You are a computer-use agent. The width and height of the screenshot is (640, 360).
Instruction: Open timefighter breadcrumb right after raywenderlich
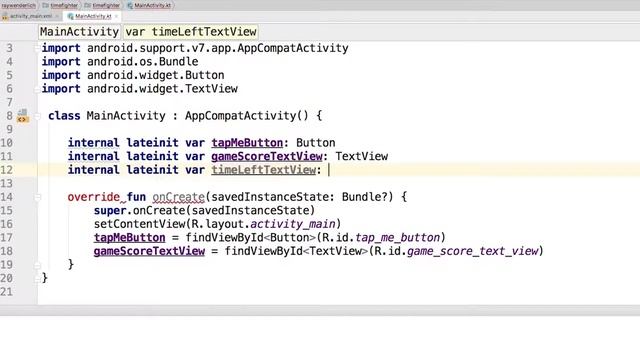click(60, 5)
